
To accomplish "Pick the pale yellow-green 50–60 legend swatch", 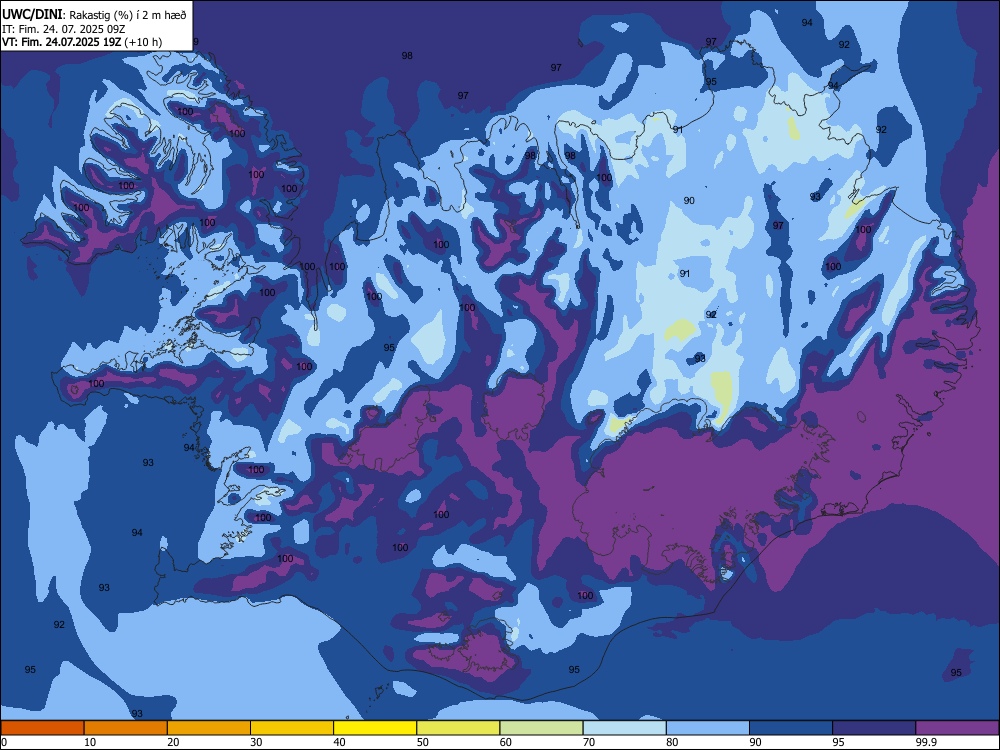I will tap(458, 728).
